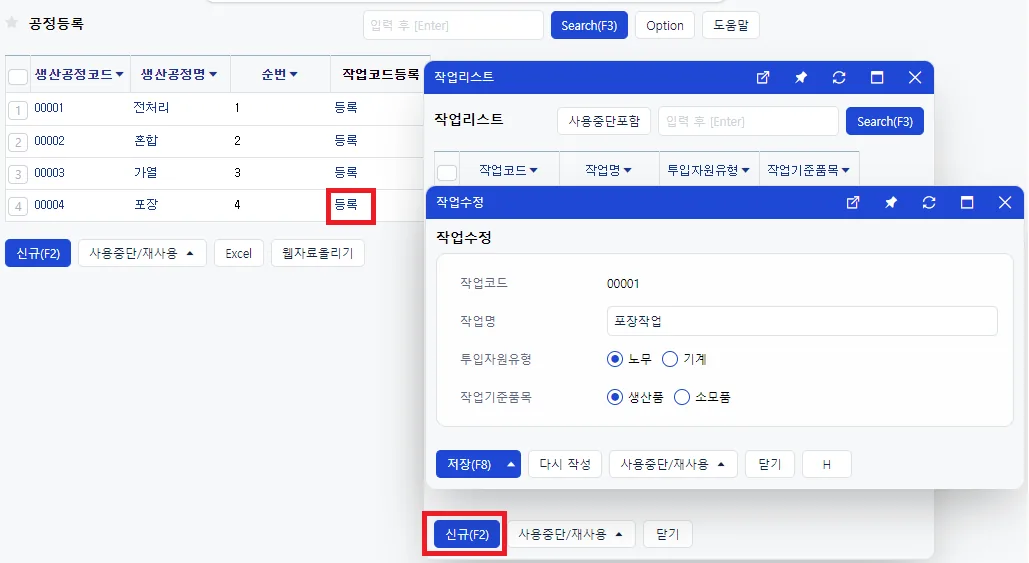Screen dimensions: 1029x563
Task: Choose 생산품 radio for 작업기준품목
Action: click(x=614, y=397)
